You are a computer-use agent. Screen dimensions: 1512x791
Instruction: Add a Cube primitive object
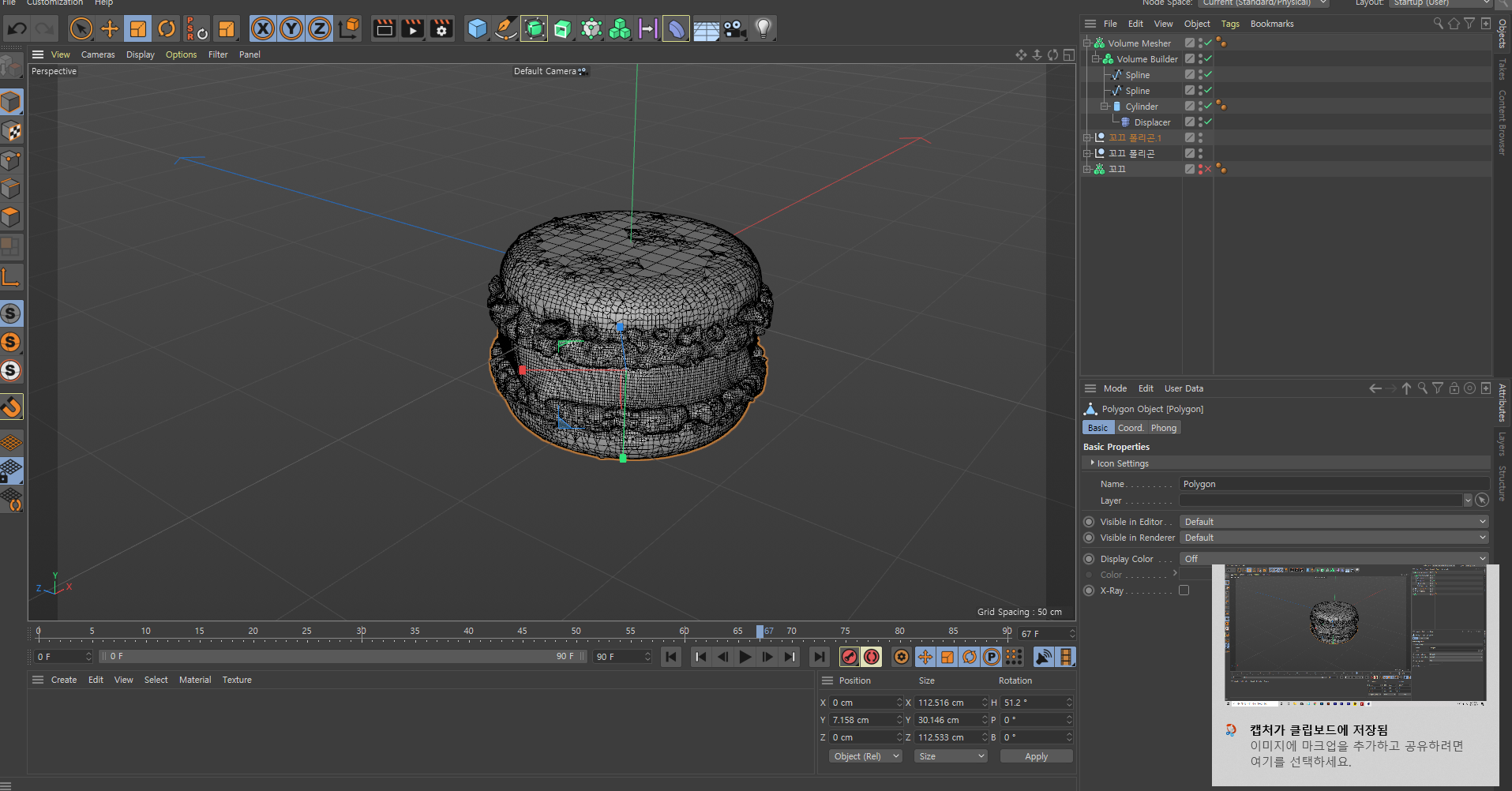coord(478,29)
